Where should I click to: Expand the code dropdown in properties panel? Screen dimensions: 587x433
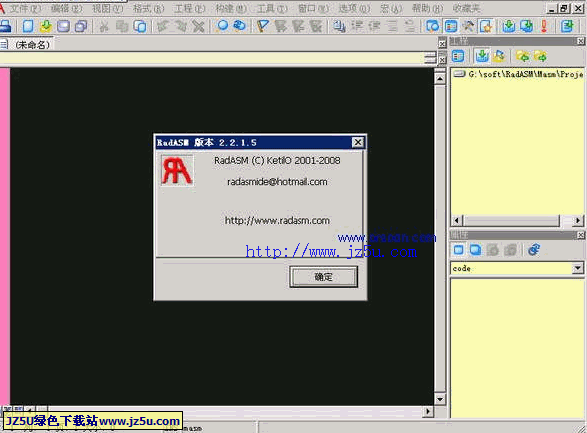point(578,268)
